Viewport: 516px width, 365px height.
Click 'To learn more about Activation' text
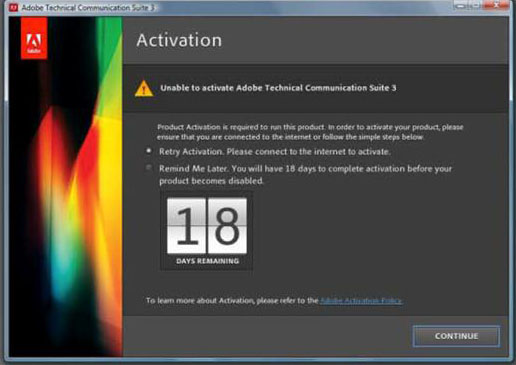click(232, 301)
